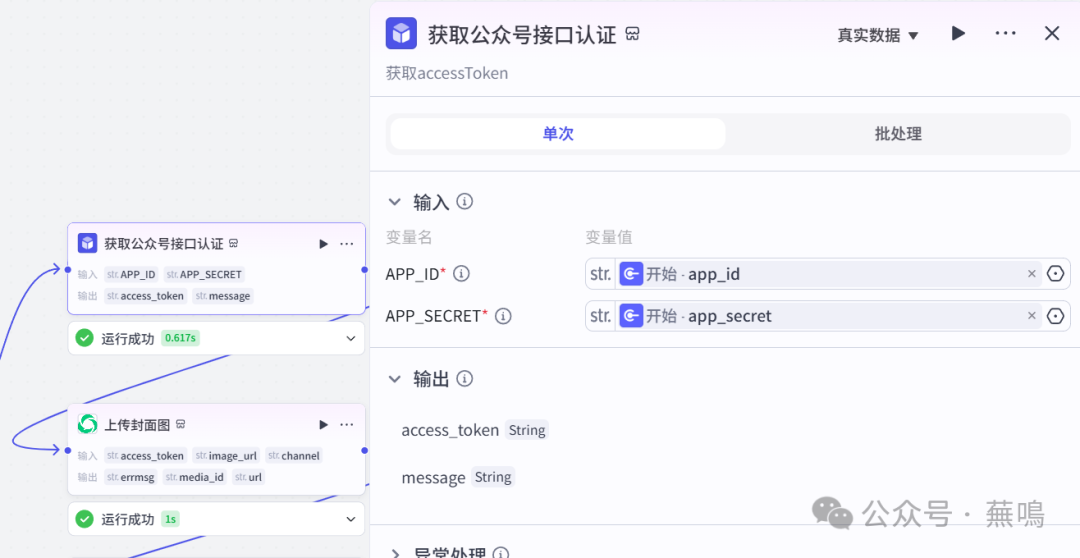The image size is (1080, 558).
Task: Expand the 运行成功 0.617s result
Action: [351, 339]
